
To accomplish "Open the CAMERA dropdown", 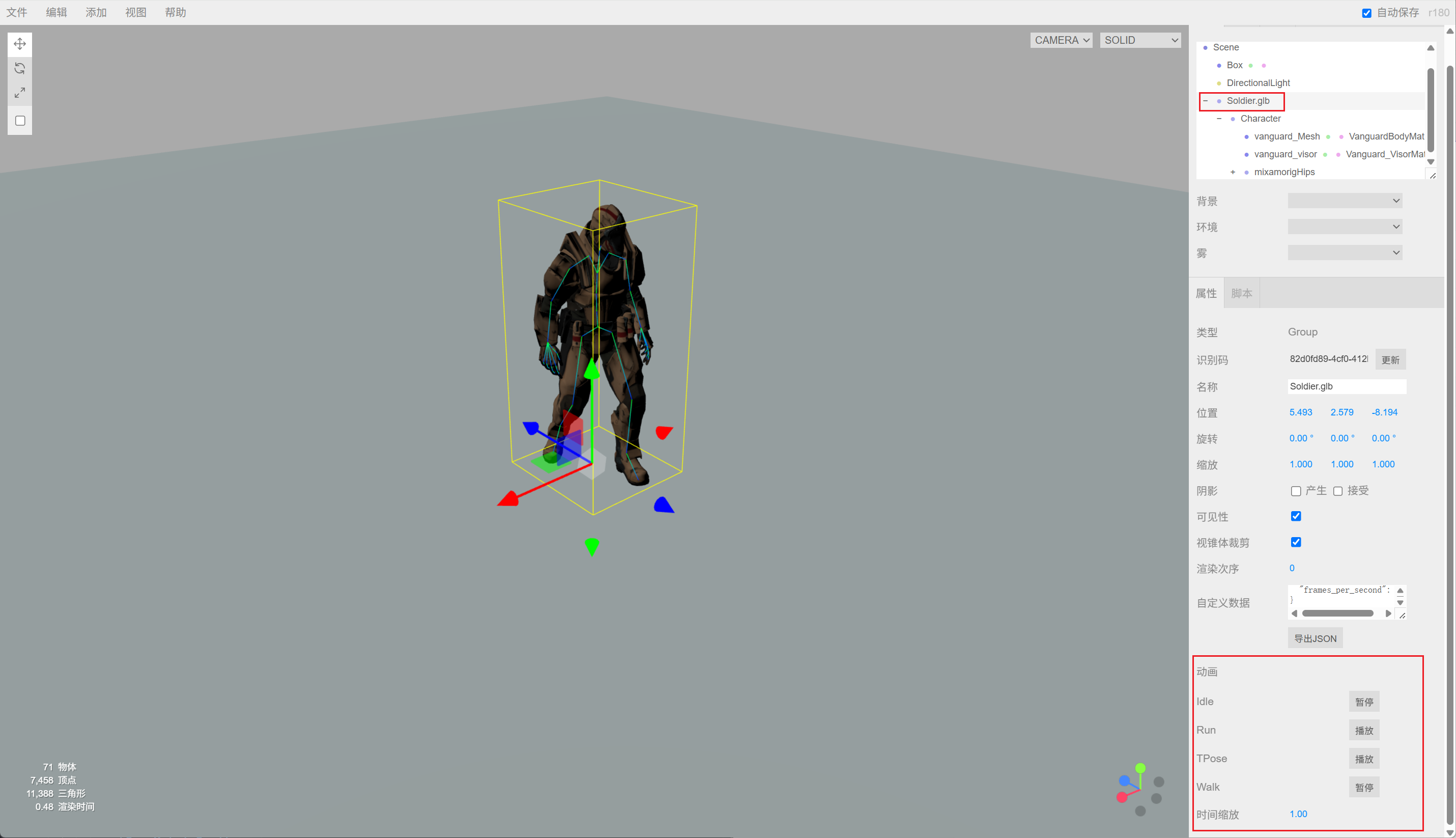I will tap(1061, 40).
